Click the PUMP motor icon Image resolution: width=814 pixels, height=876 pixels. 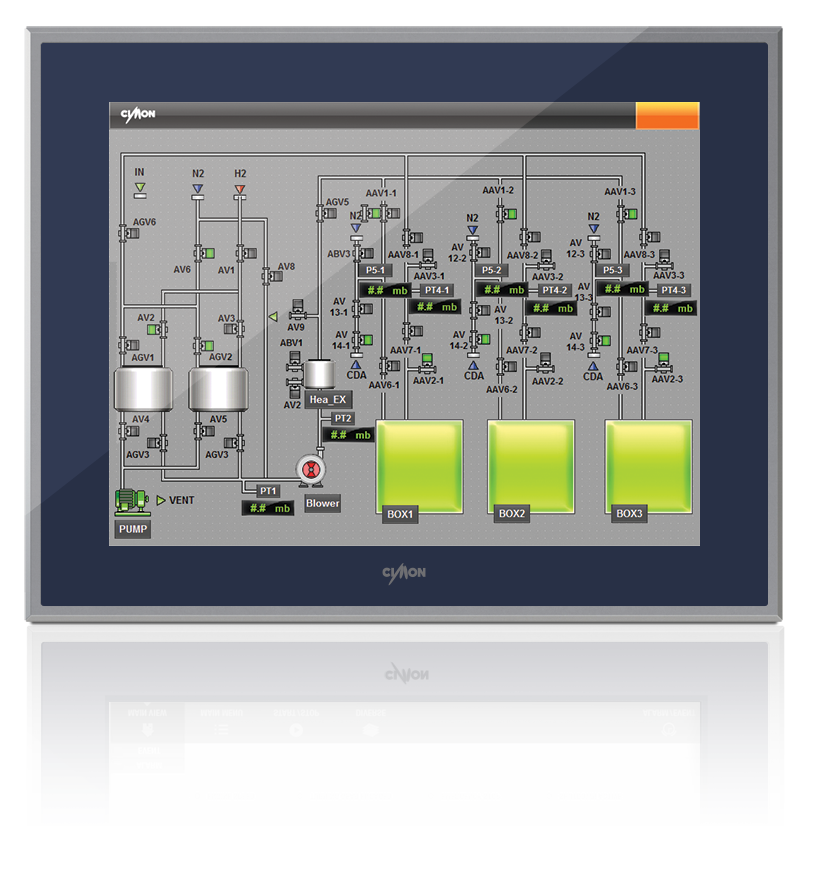click(x=130, y=500)
